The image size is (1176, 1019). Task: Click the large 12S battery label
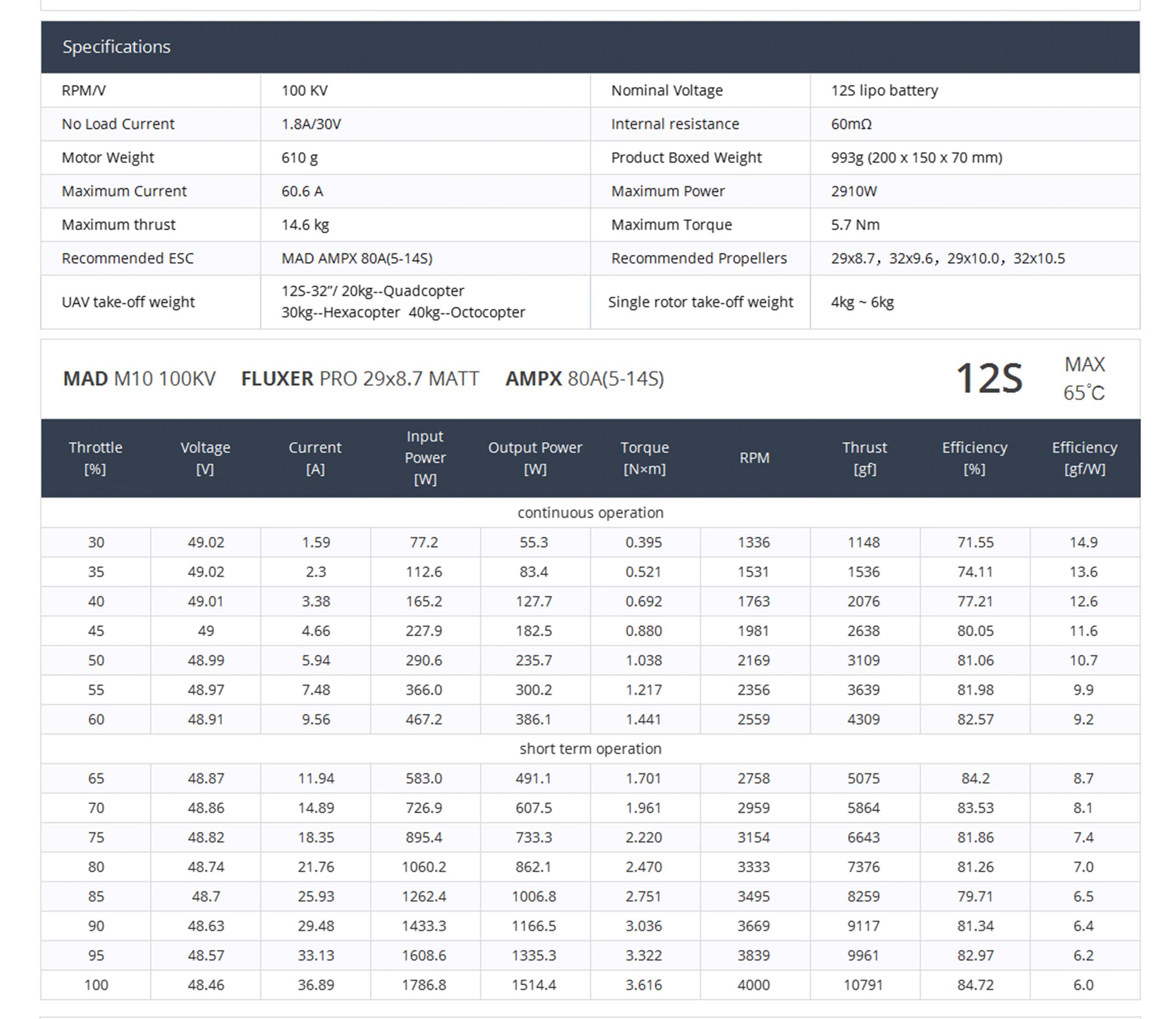tap(989, 379)
